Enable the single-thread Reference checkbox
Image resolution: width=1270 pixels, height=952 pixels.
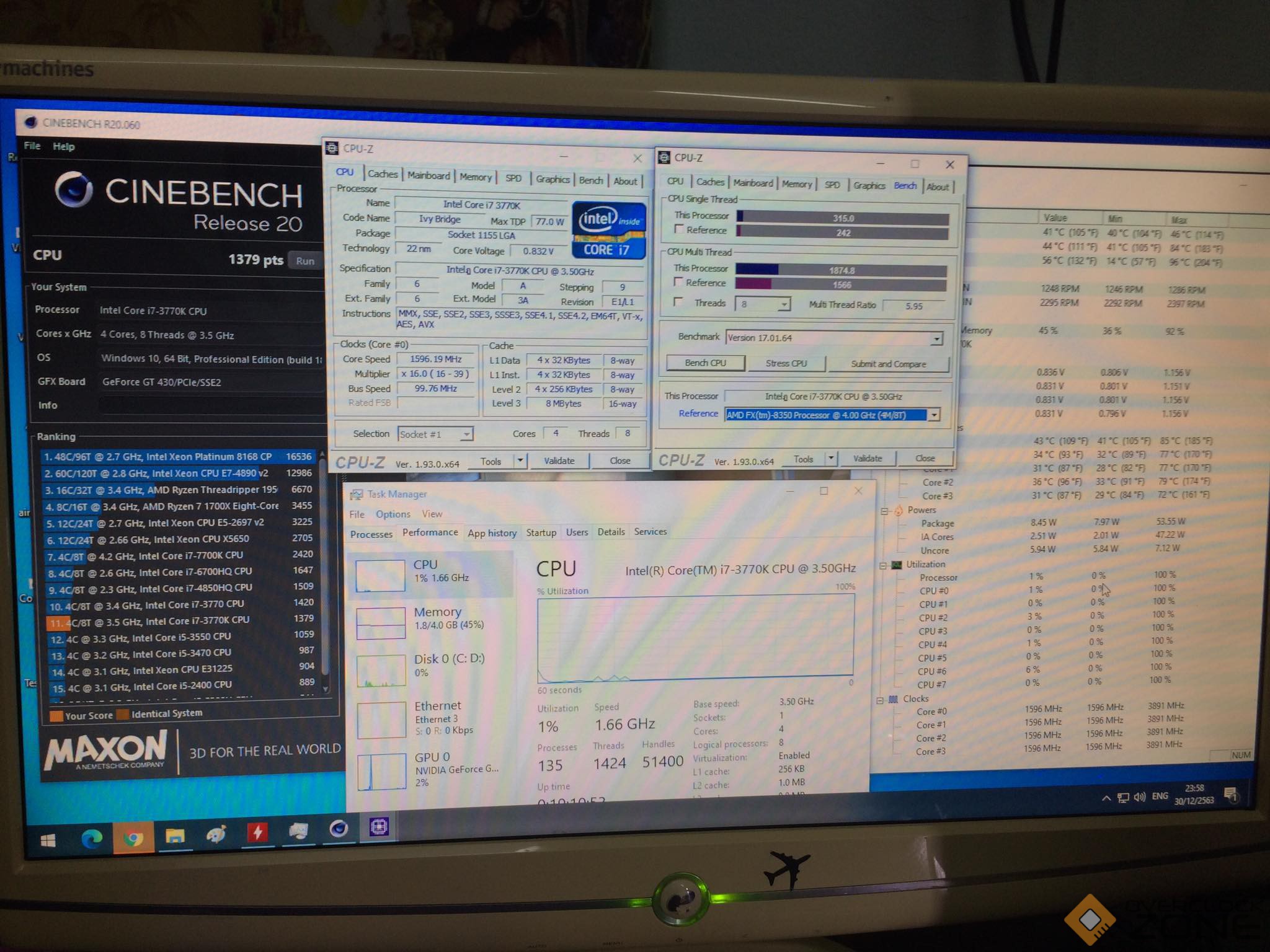coord(679,229)
